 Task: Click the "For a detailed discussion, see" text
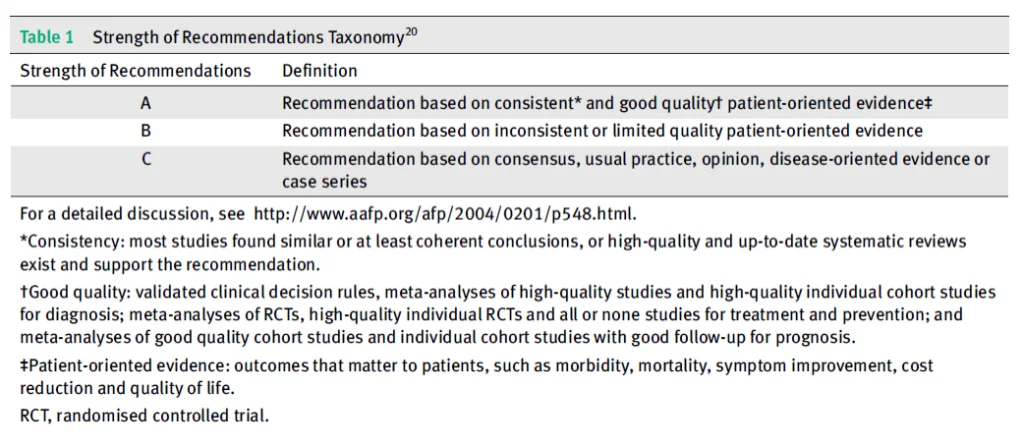(134, 214)
